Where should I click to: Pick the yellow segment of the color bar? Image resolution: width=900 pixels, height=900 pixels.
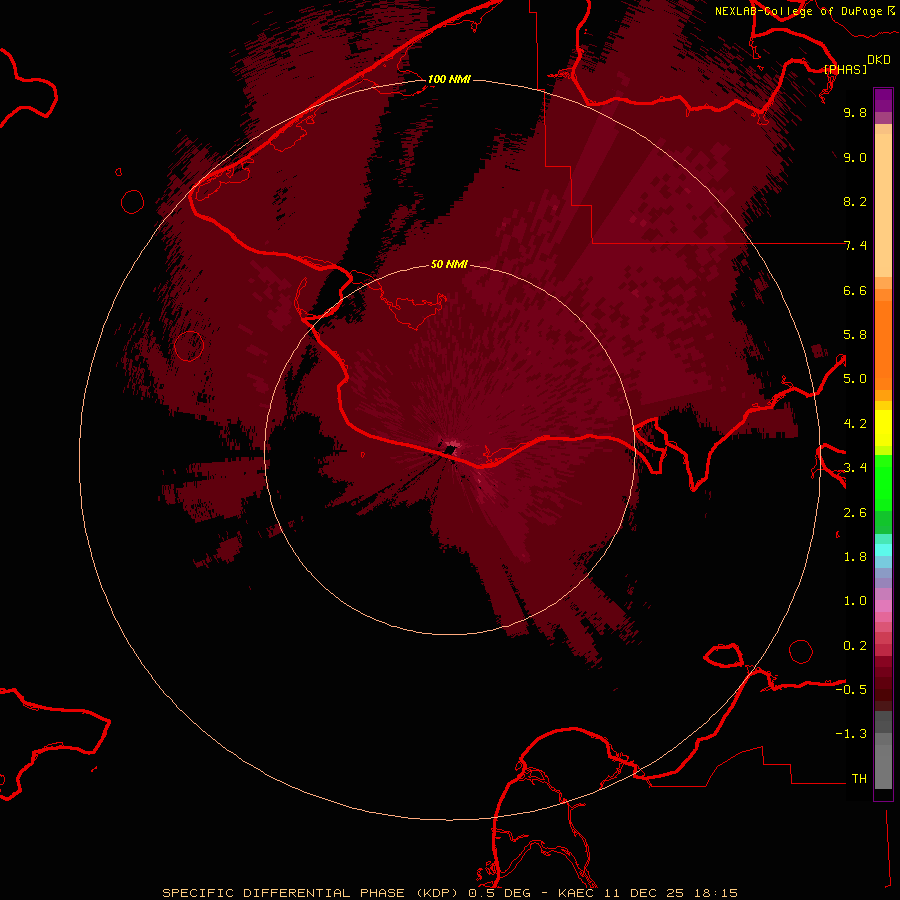[x=883, y=428]
